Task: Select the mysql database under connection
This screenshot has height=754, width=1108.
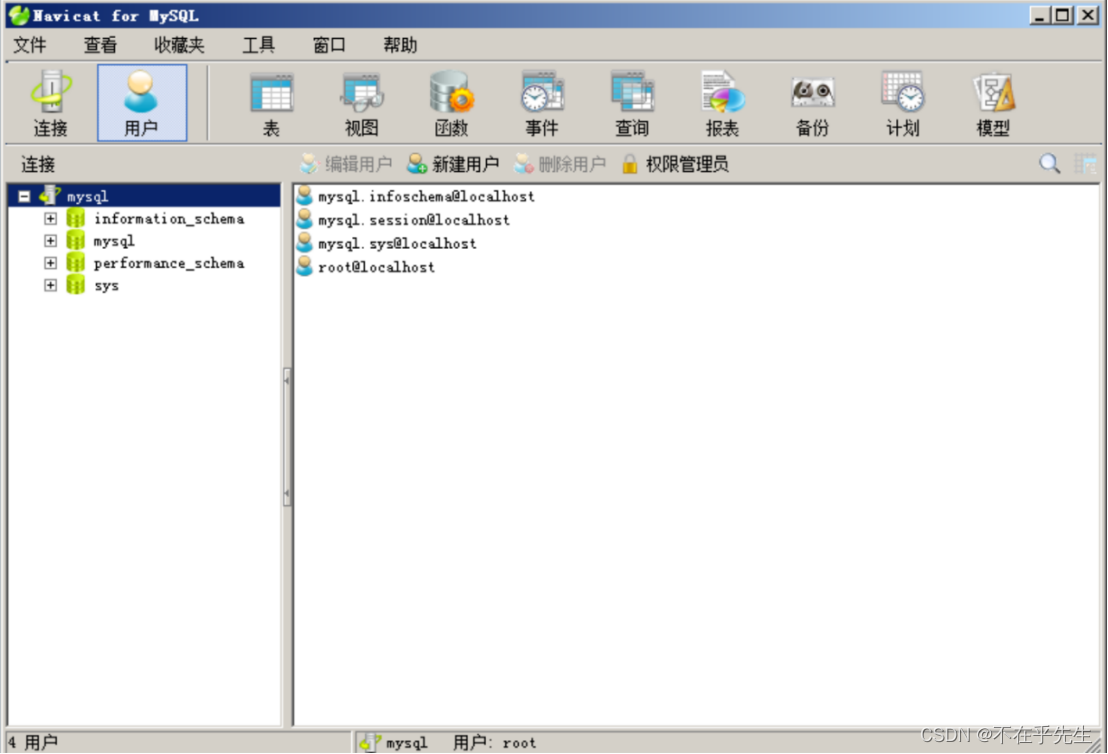Action: (114, 241)
